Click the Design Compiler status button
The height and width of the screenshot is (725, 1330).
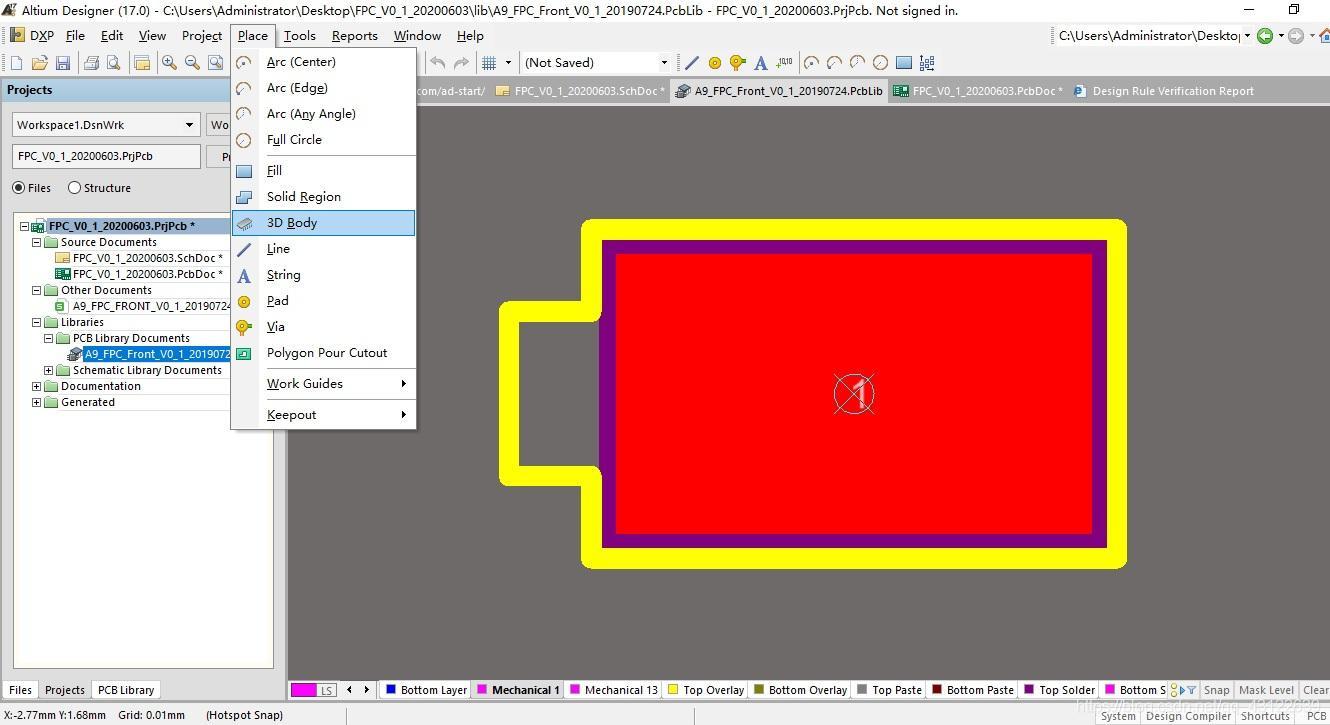click(x=1189, y=716)
